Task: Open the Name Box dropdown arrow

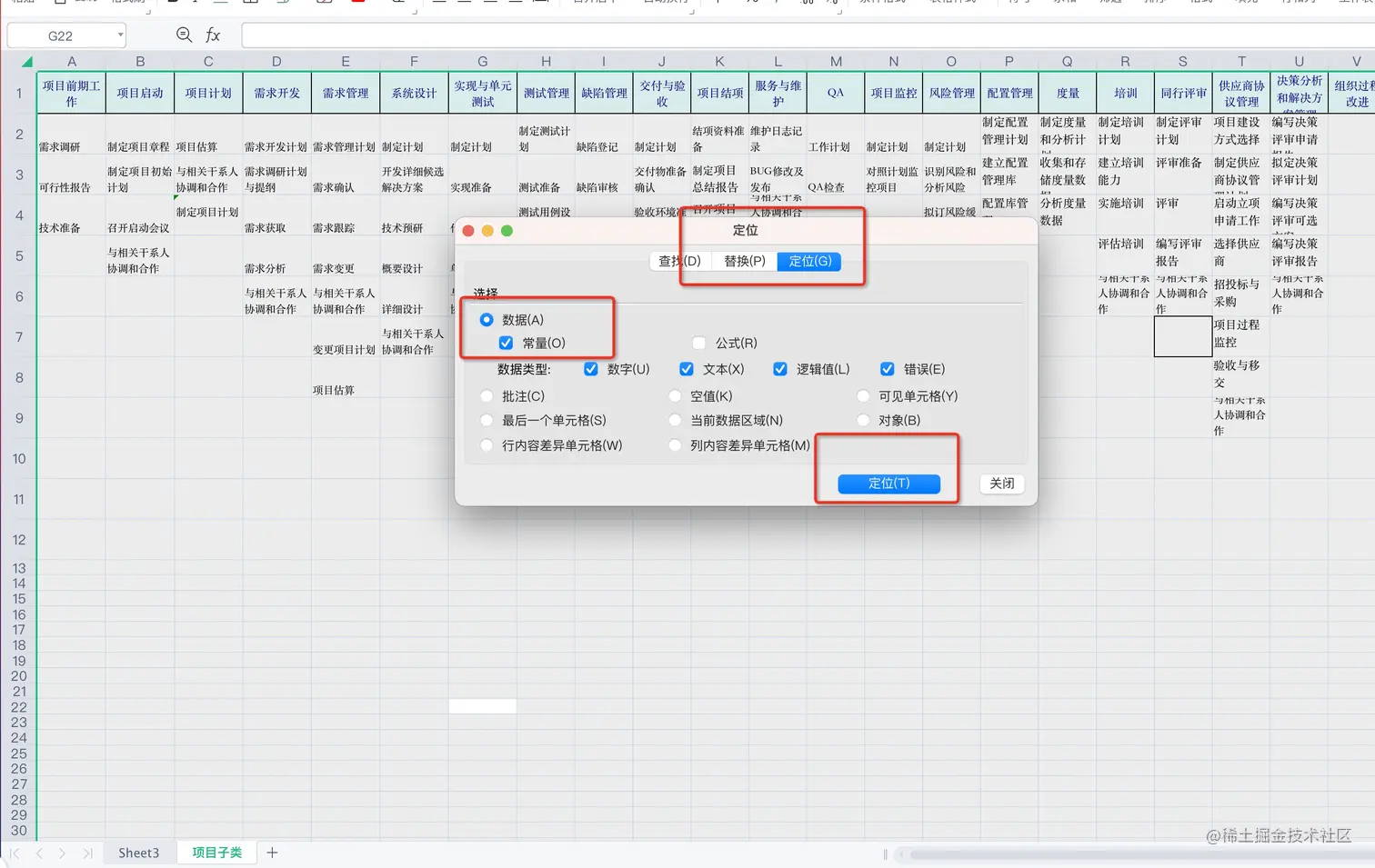Action: [x=120, y=35]
